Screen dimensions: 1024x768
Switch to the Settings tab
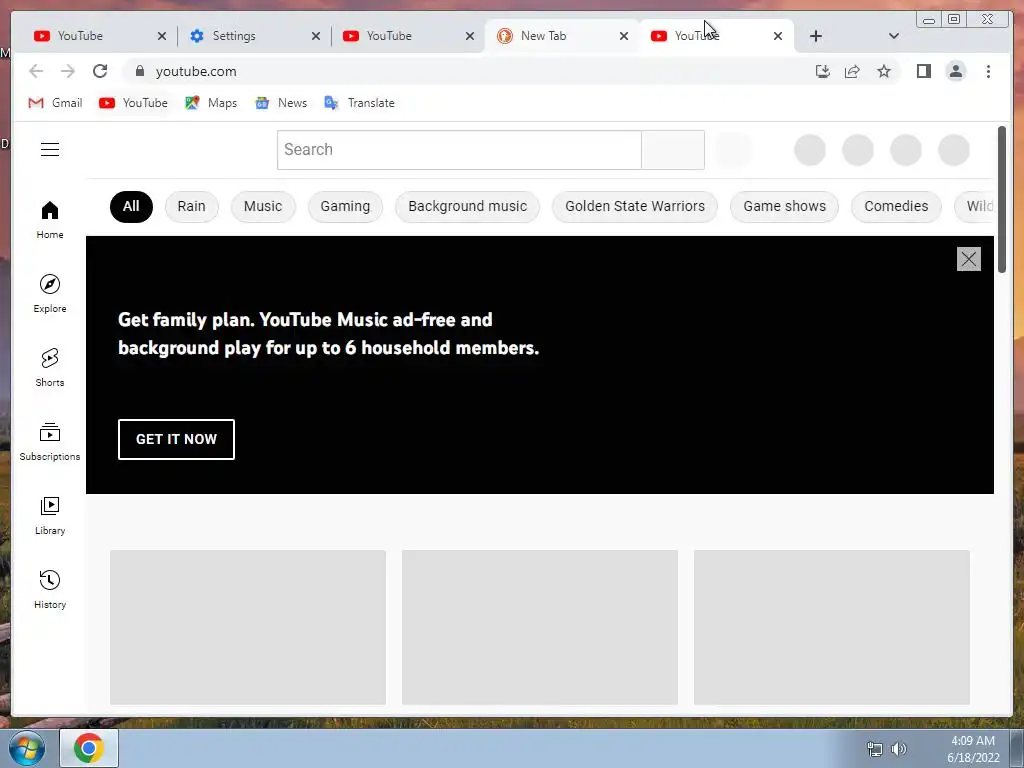tap(254, 36)
